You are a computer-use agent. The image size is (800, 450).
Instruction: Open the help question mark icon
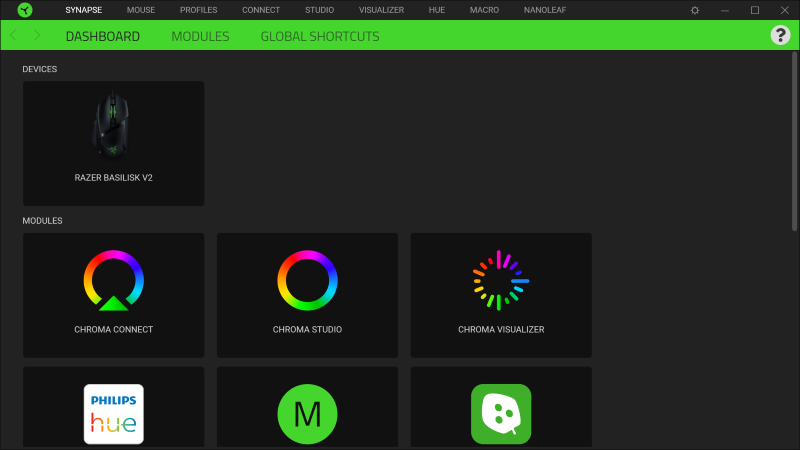click(780, 35)
